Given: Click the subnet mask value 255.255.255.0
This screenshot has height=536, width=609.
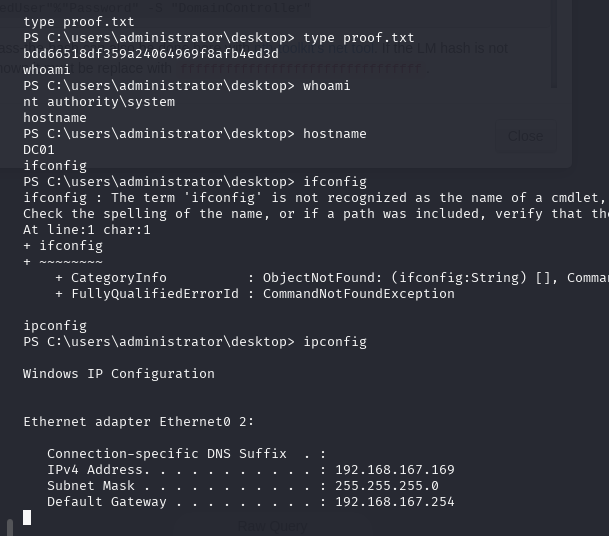Looking at the screenshot, I should point(387,486).
